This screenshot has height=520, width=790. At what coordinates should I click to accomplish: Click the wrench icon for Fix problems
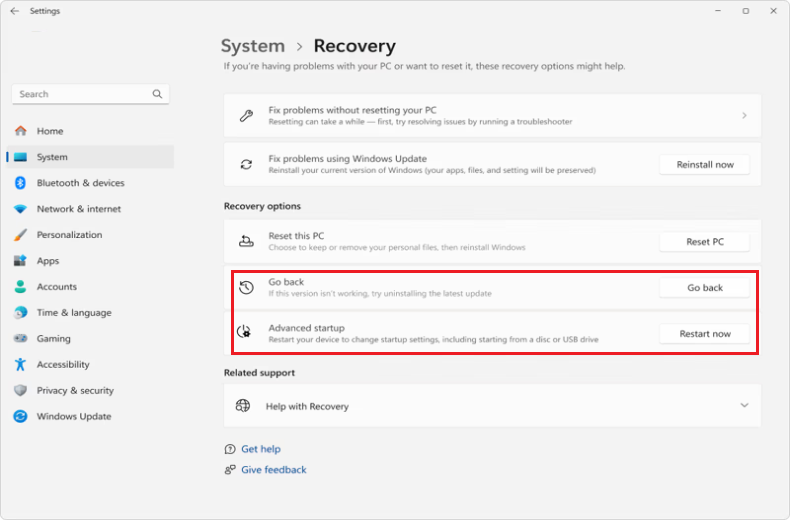coord(246,115)
